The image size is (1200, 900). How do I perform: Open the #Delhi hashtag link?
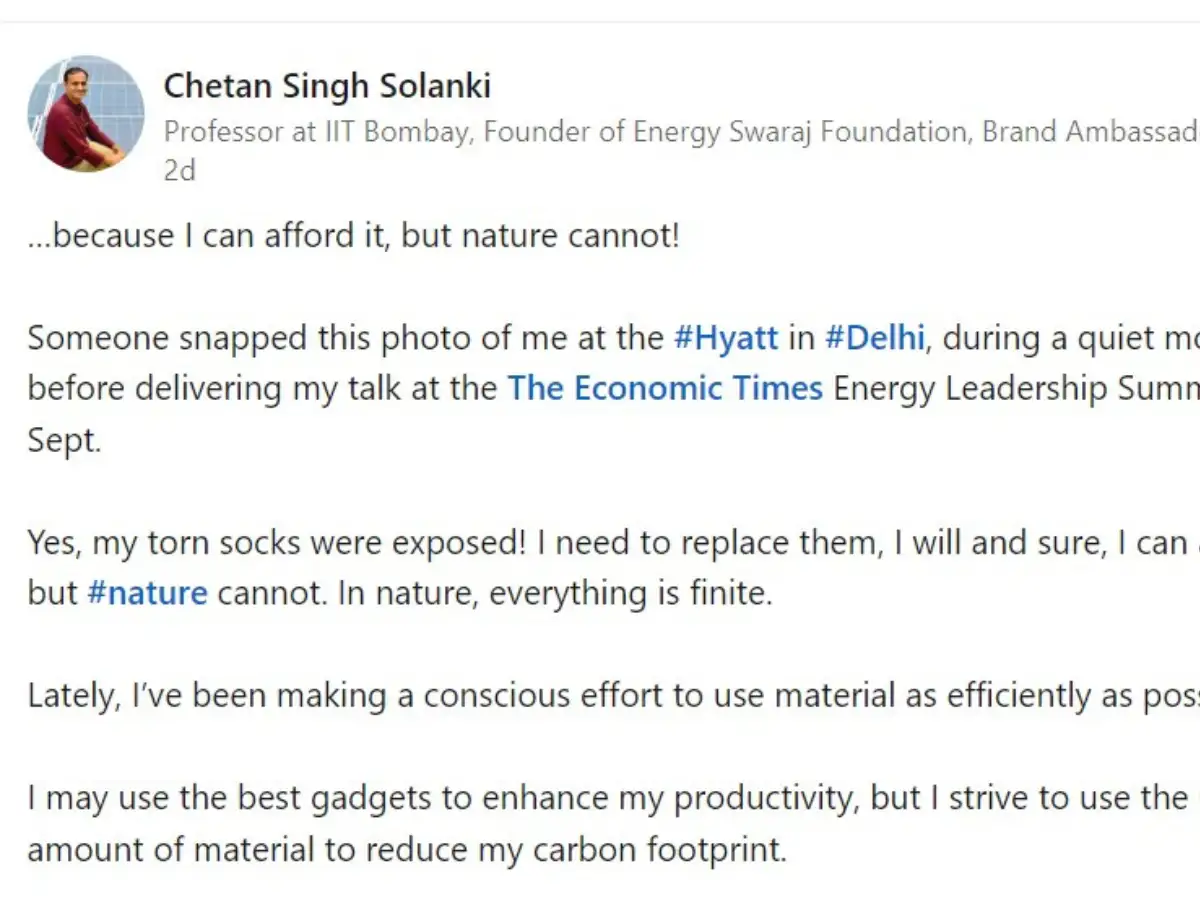[875, 338]
